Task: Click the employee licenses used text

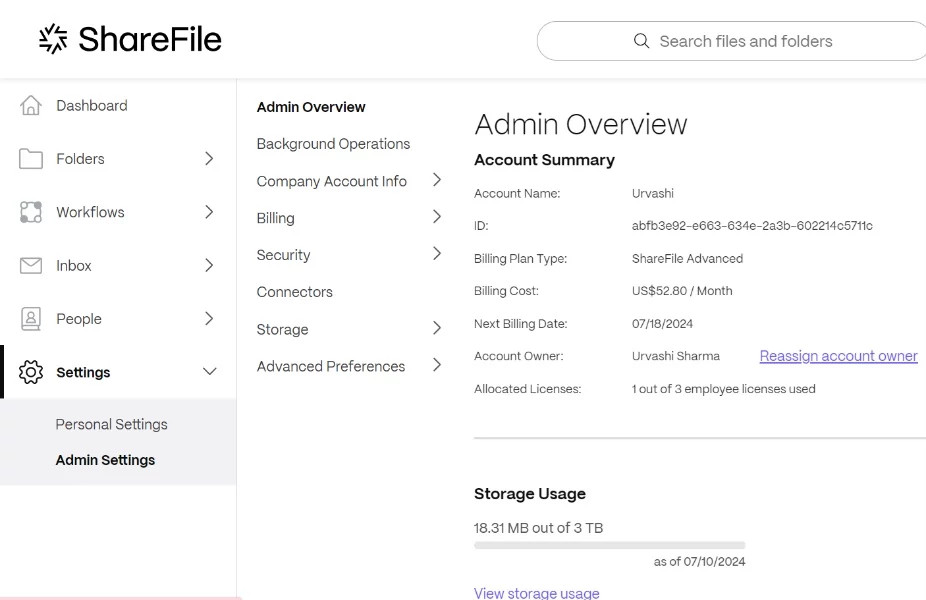Action: [723, 389]
